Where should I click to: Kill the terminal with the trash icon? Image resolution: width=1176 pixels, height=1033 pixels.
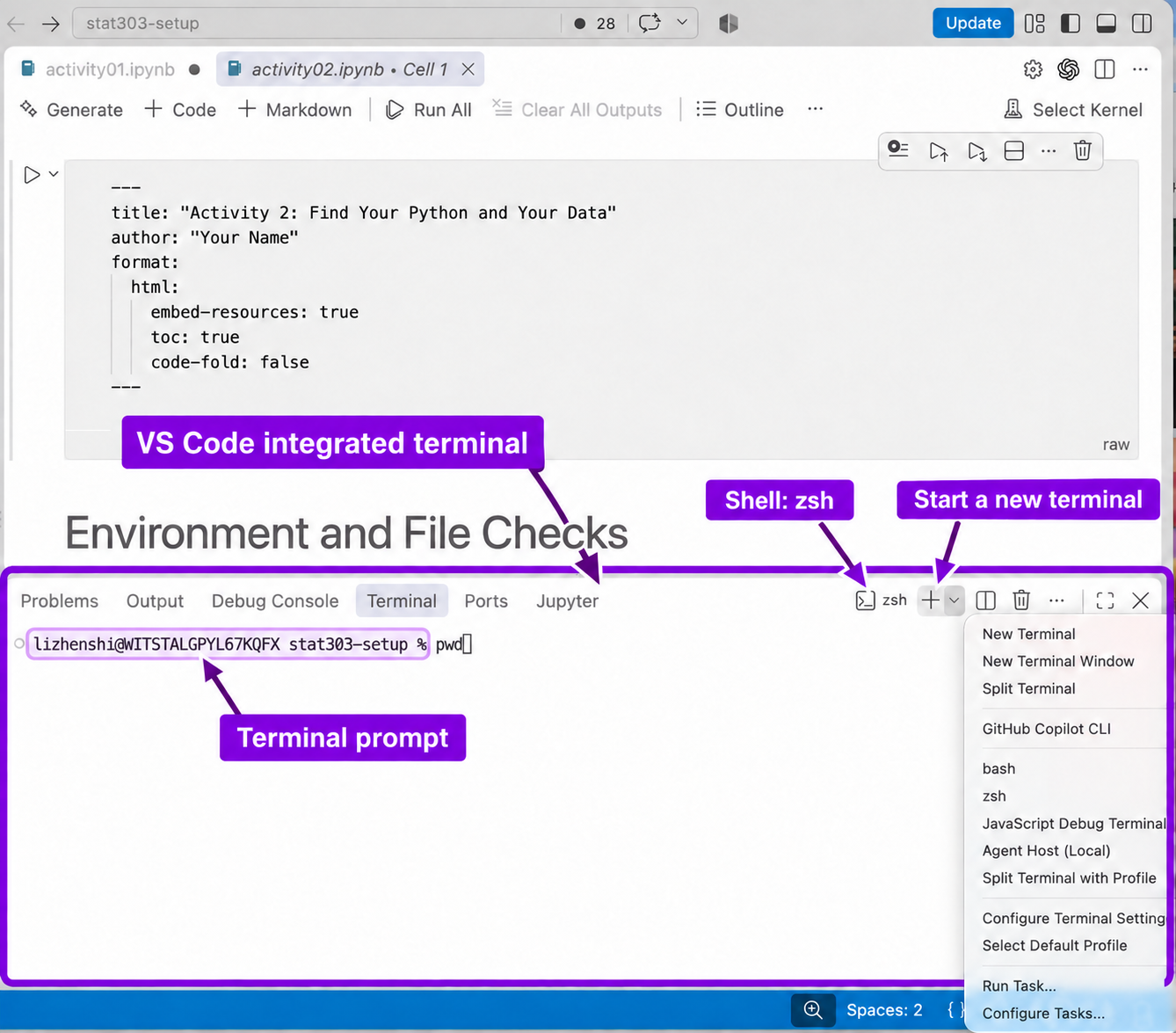(1021, 600)
